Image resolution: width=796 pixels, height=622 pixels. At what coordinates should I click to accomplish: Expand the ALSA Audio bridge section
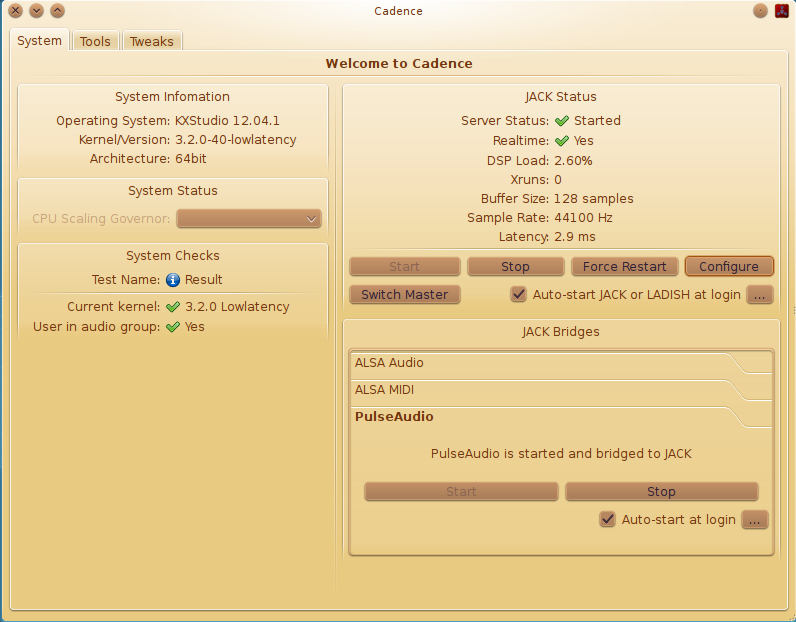click(561, 363)
